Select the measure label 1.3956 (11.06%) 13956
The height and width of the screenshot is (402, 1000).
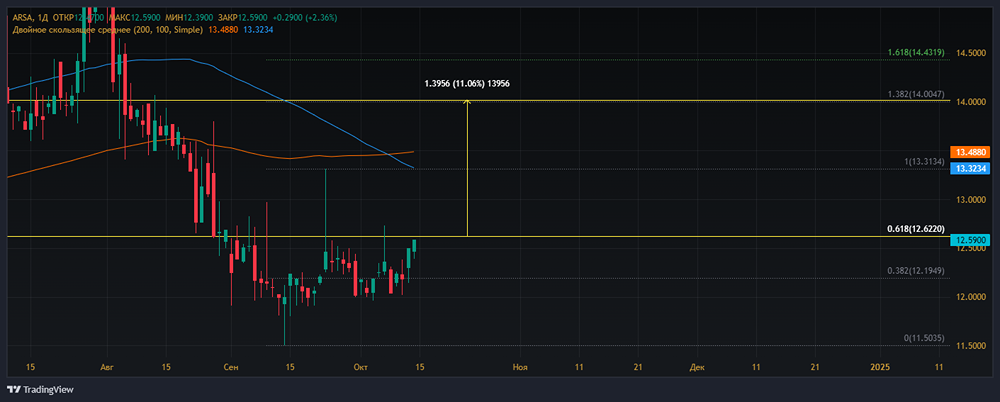[x=467, y=84]
